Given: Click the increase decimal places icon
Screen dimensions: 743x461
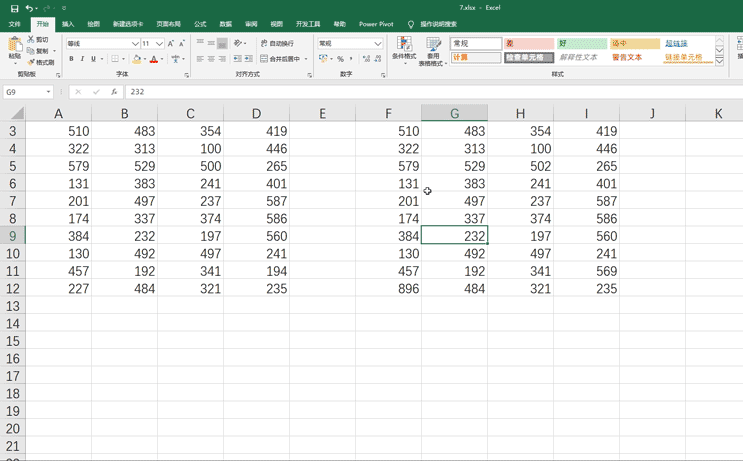Looking at the screenshot, I should click(x=366, y=59).
